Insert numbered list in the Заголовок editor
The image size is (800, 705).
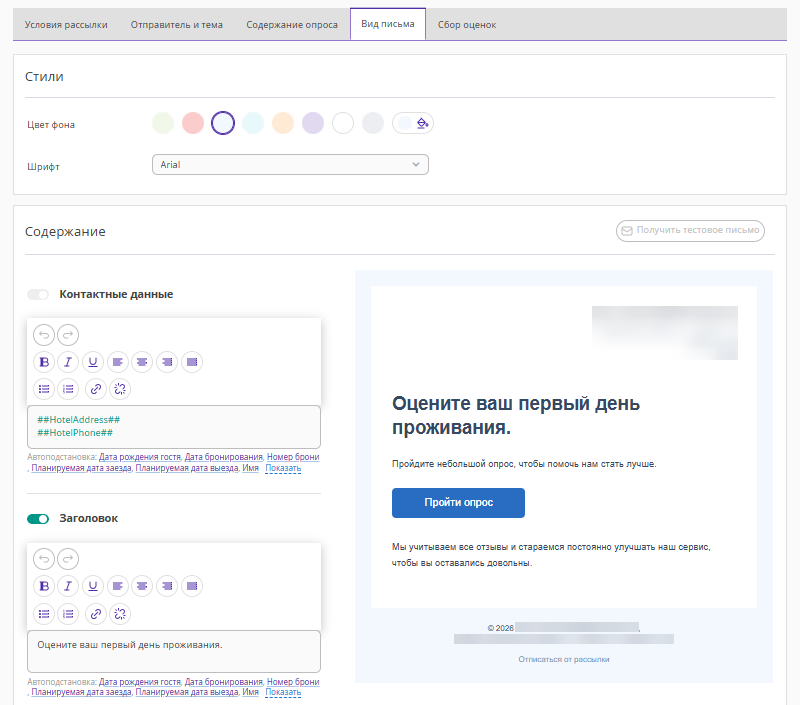point(68,614)
